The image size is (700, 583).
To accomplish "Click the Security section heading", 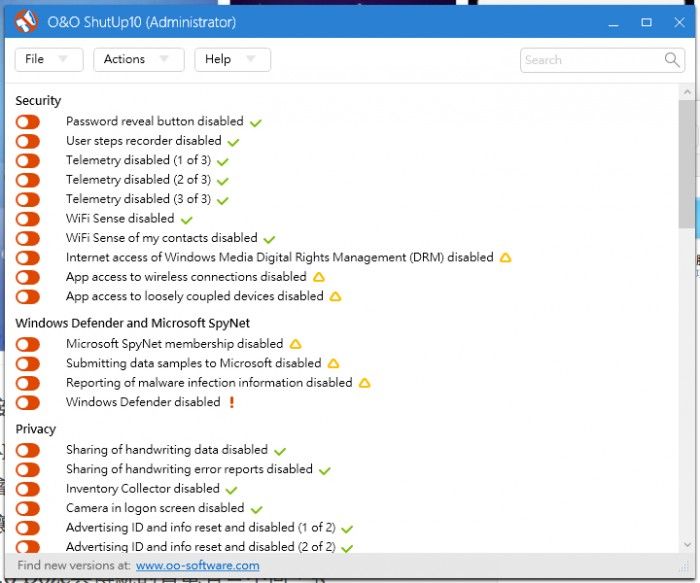I will pos(38,100).
